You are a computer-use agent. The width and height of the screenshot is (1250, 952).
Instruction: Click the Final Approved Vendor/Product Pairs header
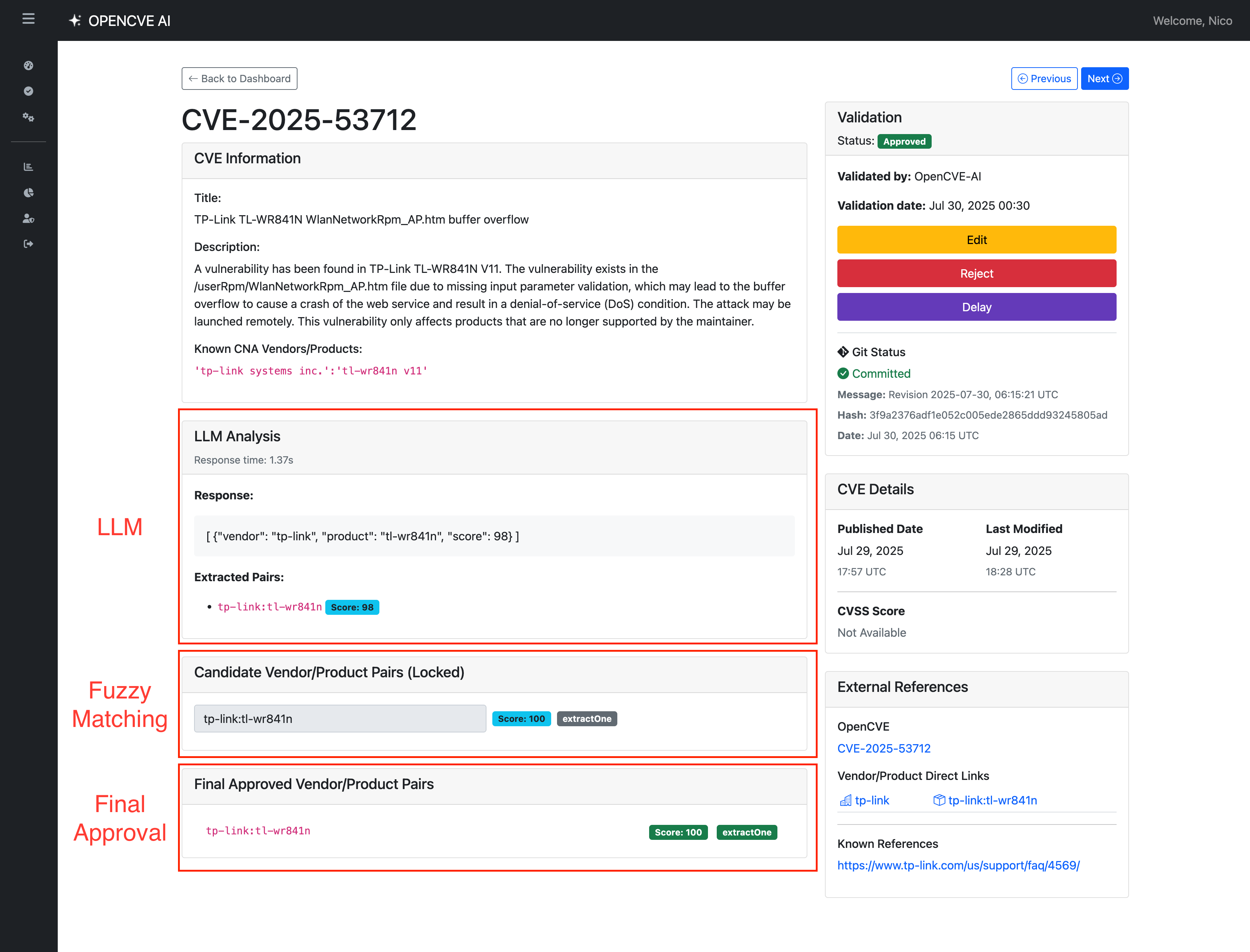pos(314,784)
